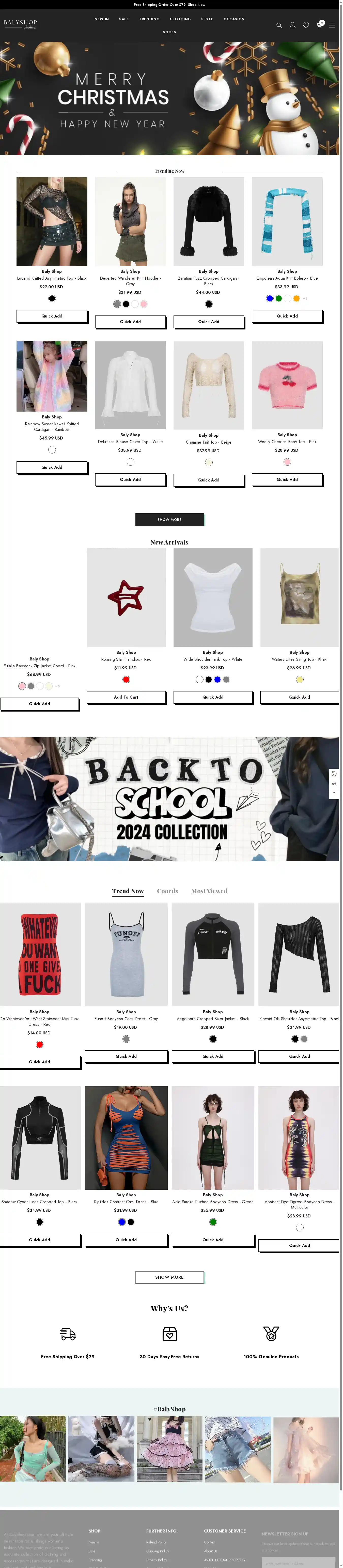Select pink swatch for Deserted Wanderer Hoodie
Screen dimensions: 343x1568
point(144,304)
